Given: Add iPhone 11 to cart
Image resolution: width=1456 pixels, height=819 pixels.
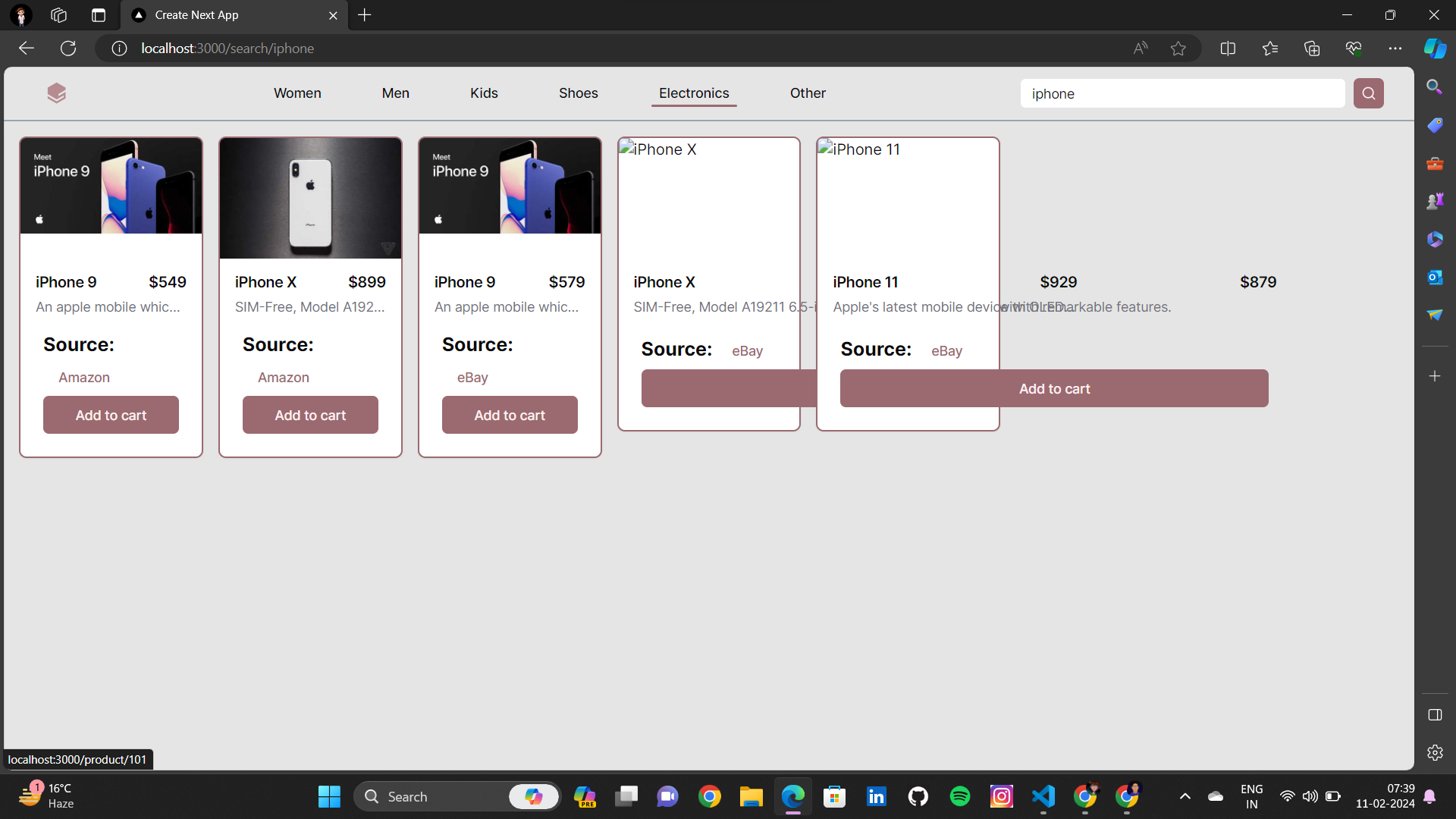Looking at the screenshot, I should pos(1054,388).
